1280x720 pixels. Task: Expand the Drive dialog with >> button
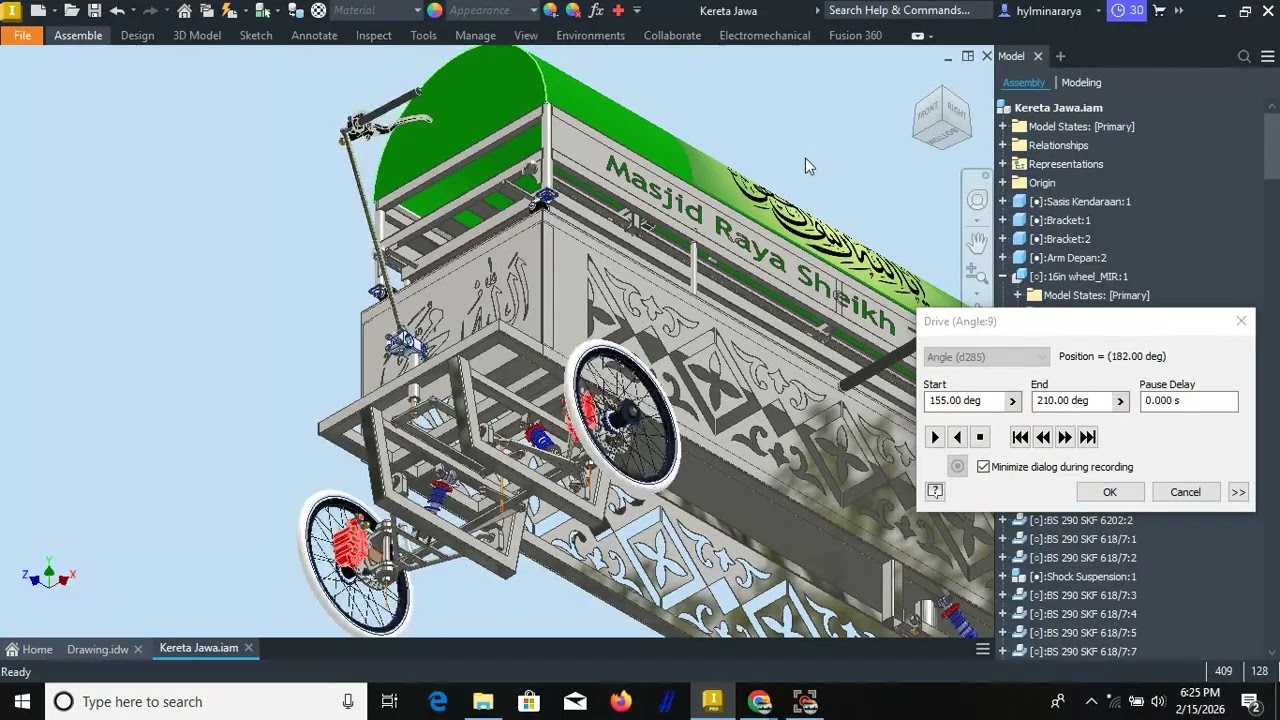point(1238,492)
